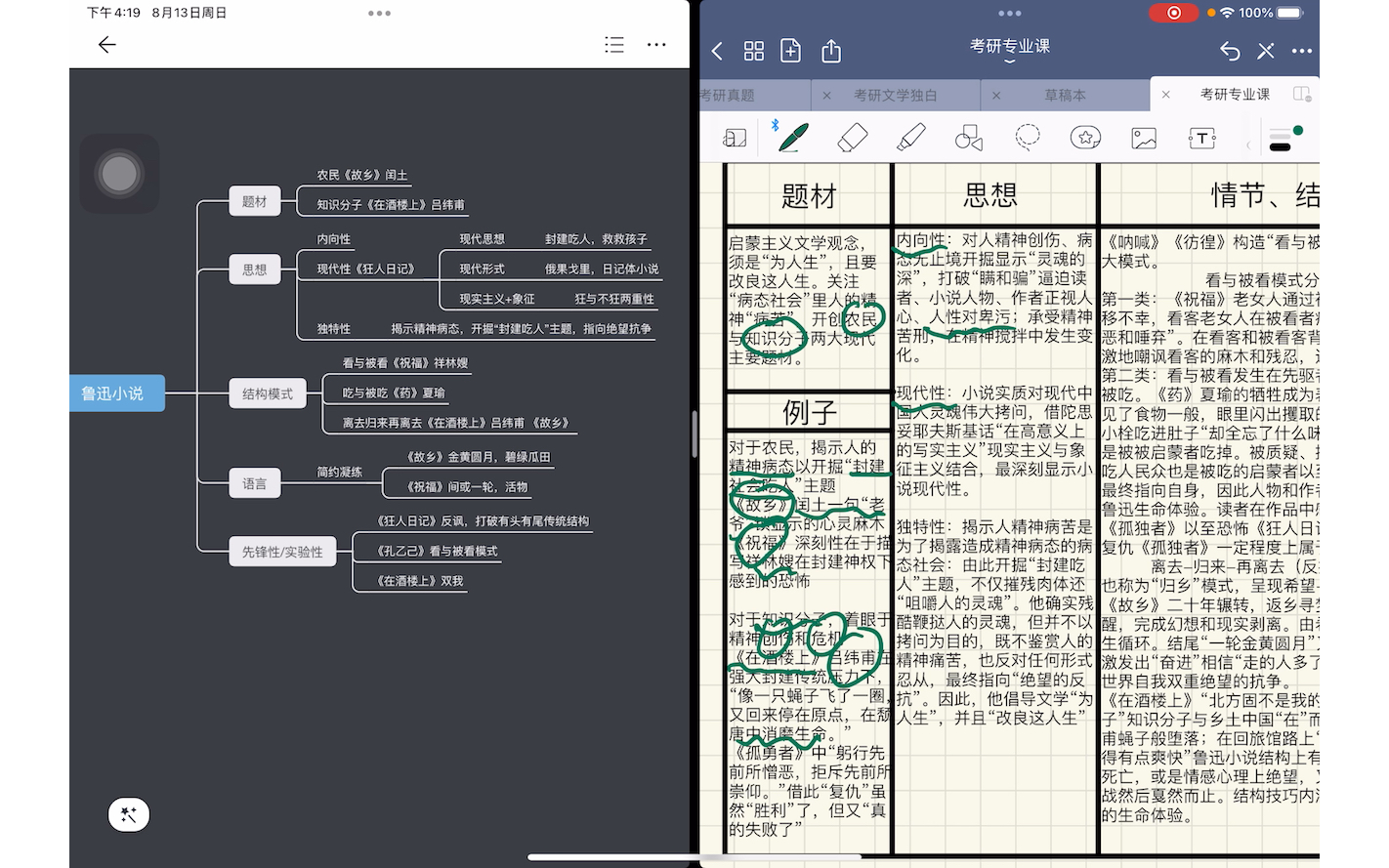Select node 看与被看《祝福》祥林嫂
Viewport: 1389px width, 868px height.
pos(405,363)
